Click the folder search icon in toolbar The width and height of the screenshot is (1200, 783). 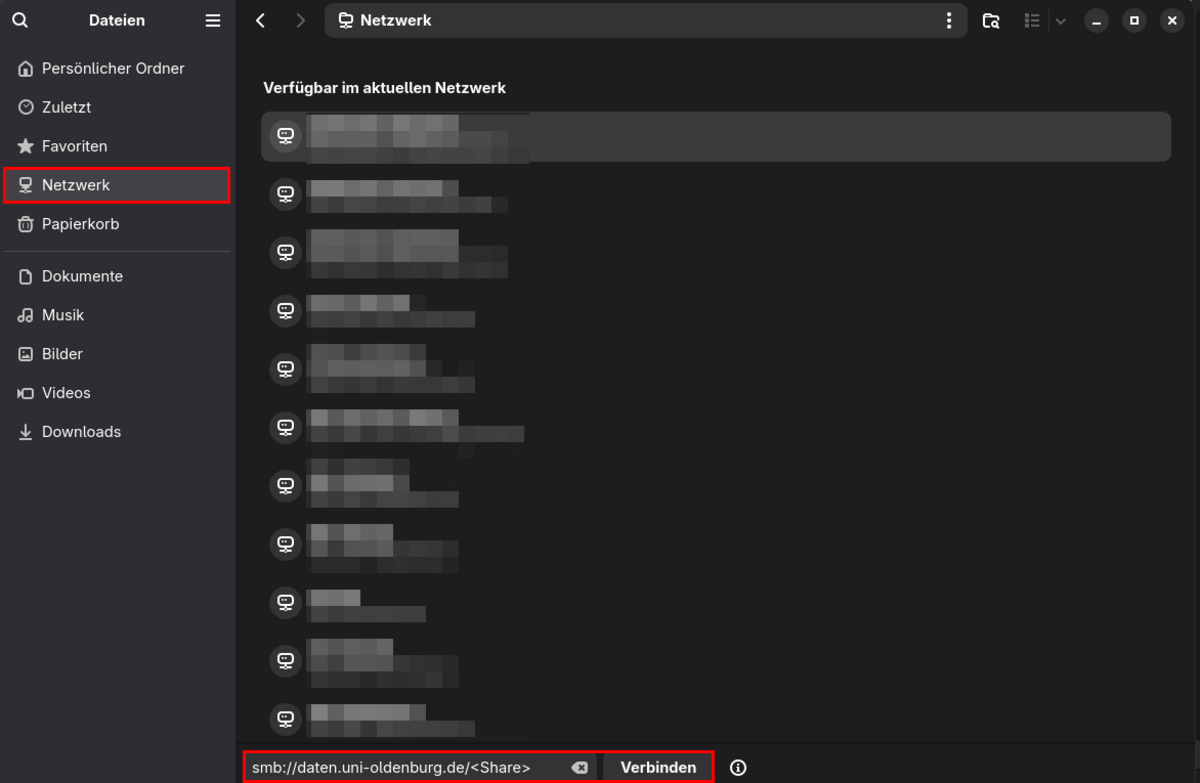click(x=991, y=20)
